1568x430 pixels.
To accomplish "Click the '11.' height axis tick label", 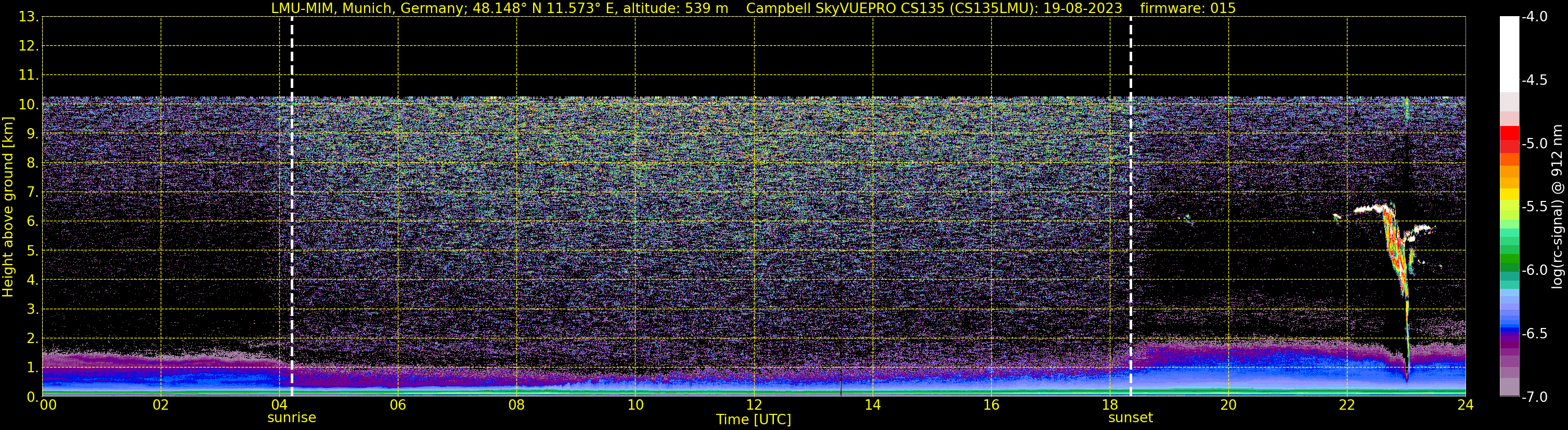I will [29, 75].
